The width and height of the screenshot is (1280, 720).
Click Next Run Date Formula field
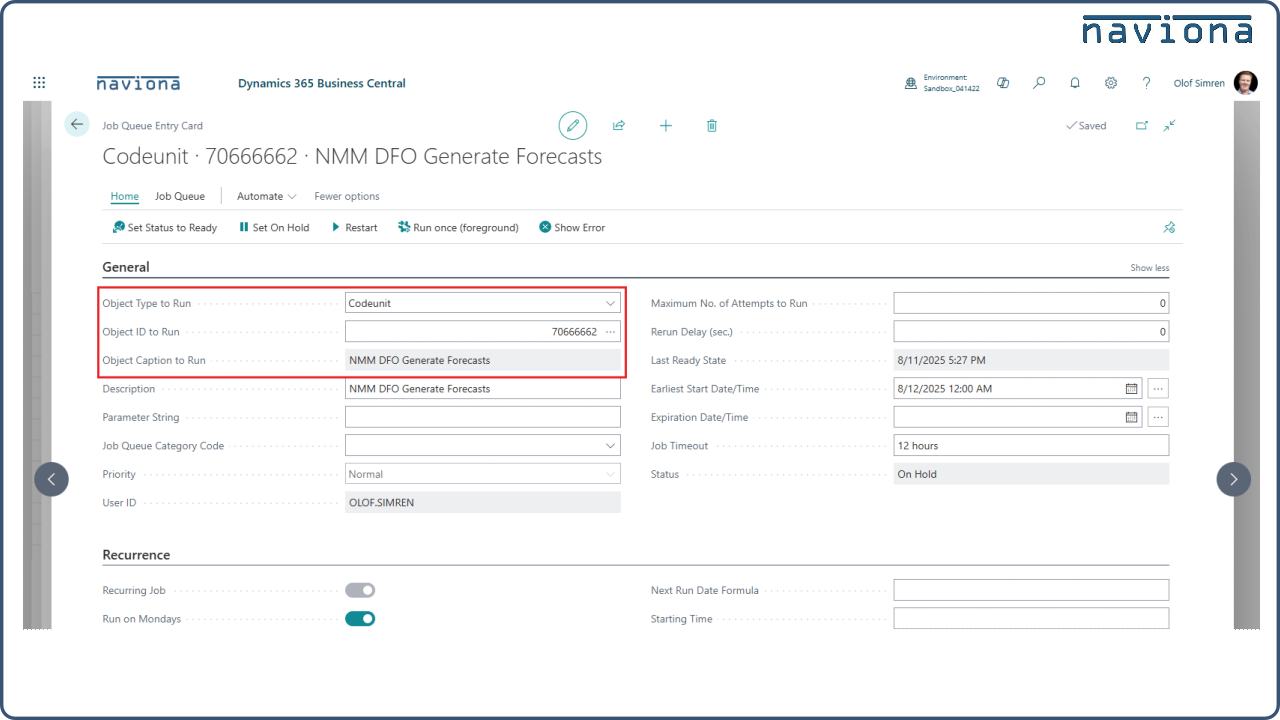point(1031,591)
